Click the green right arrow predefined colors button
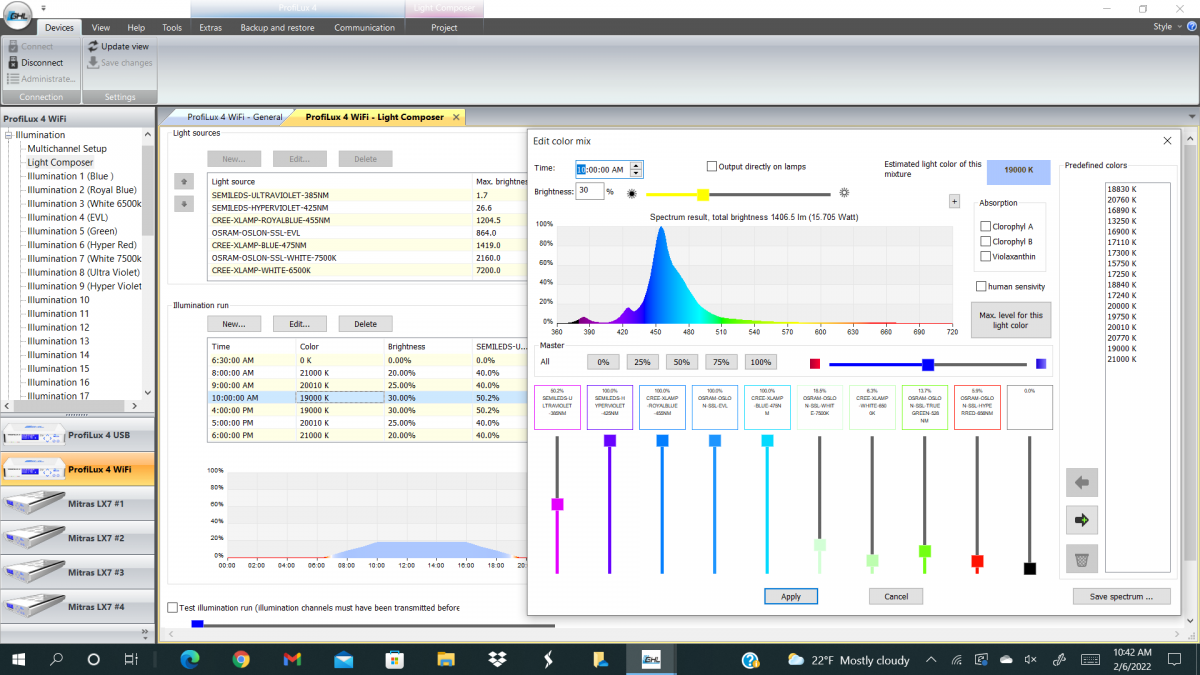 pyautogui.click(x=1081, y=520)
